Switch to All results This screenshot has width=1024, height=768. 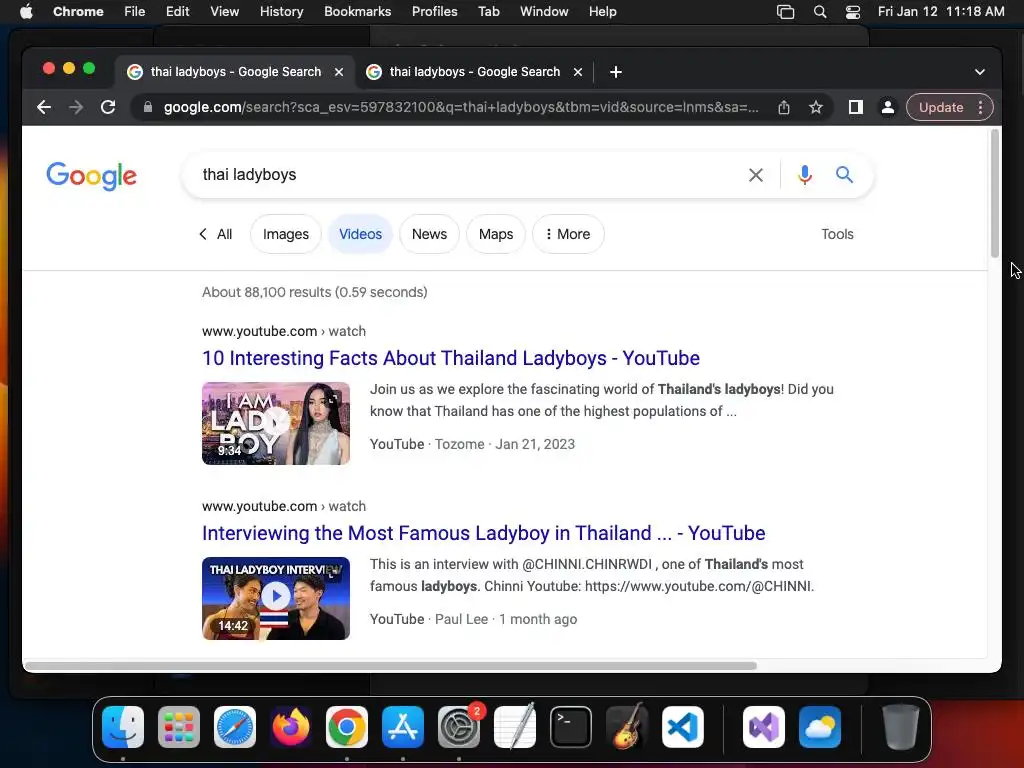pyautogui.click(x=224, y=234)
